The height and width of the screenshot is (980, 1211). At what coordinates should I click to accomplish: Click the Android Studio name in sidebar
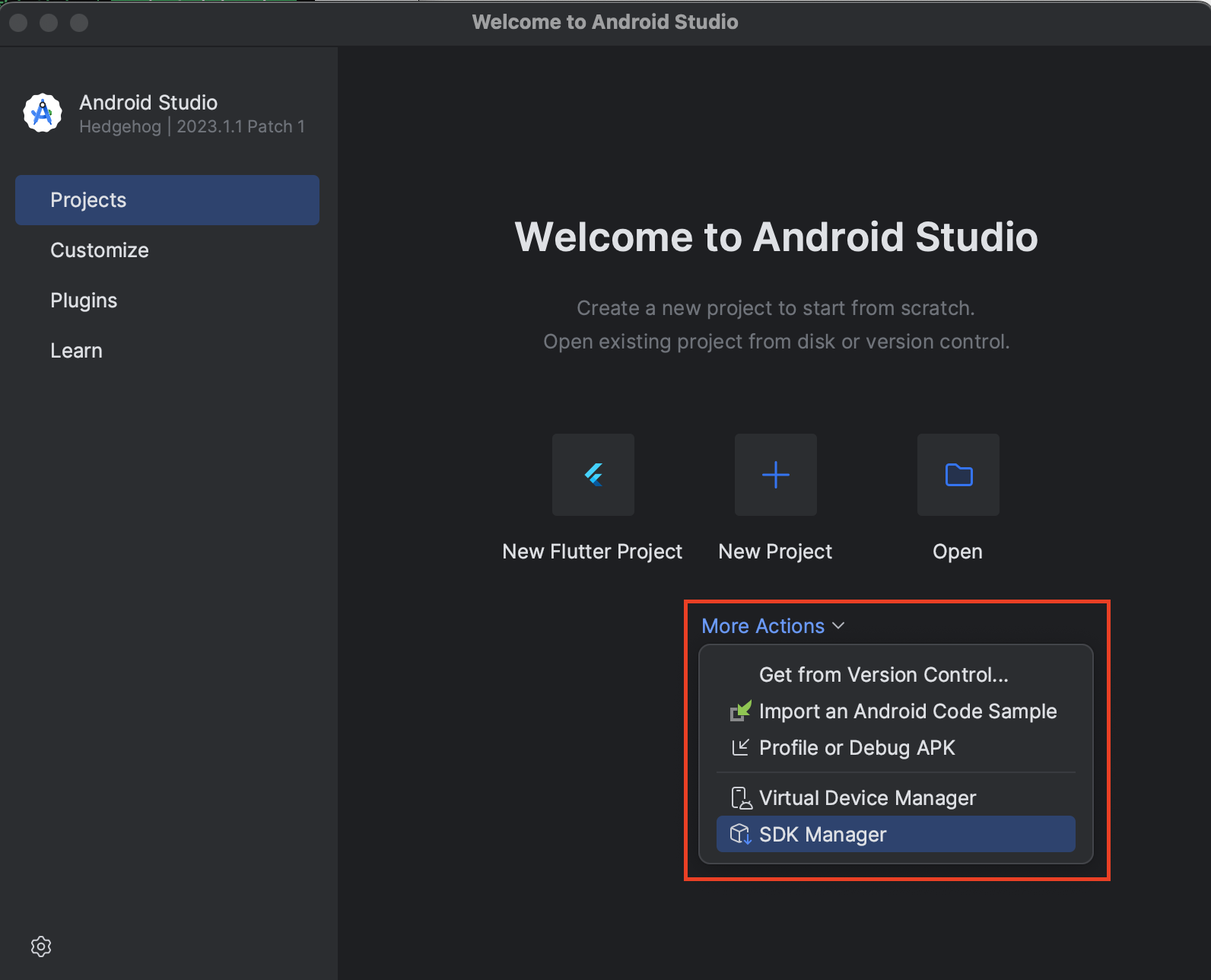pyautogui.click(x=148, y=102)
